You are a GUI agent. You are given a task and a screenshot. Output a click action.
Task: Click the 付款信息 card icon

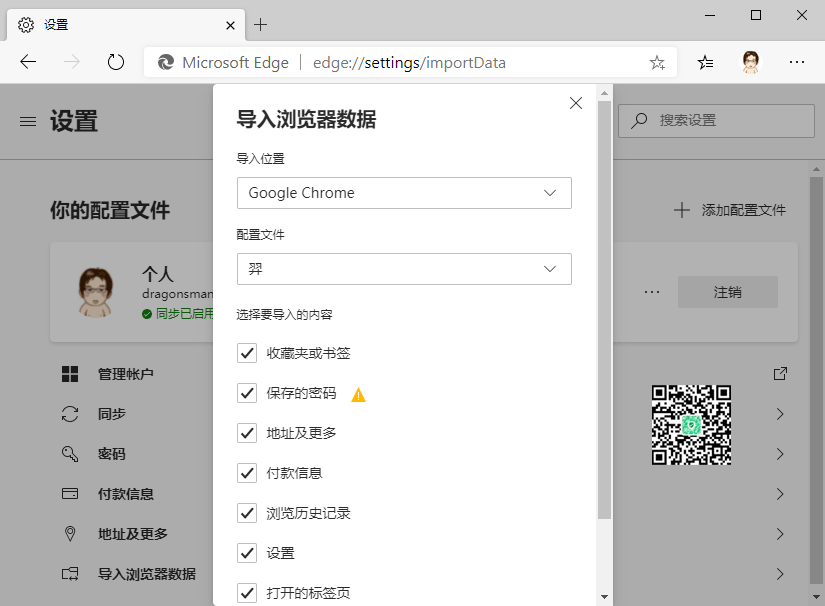pos(69,493)
